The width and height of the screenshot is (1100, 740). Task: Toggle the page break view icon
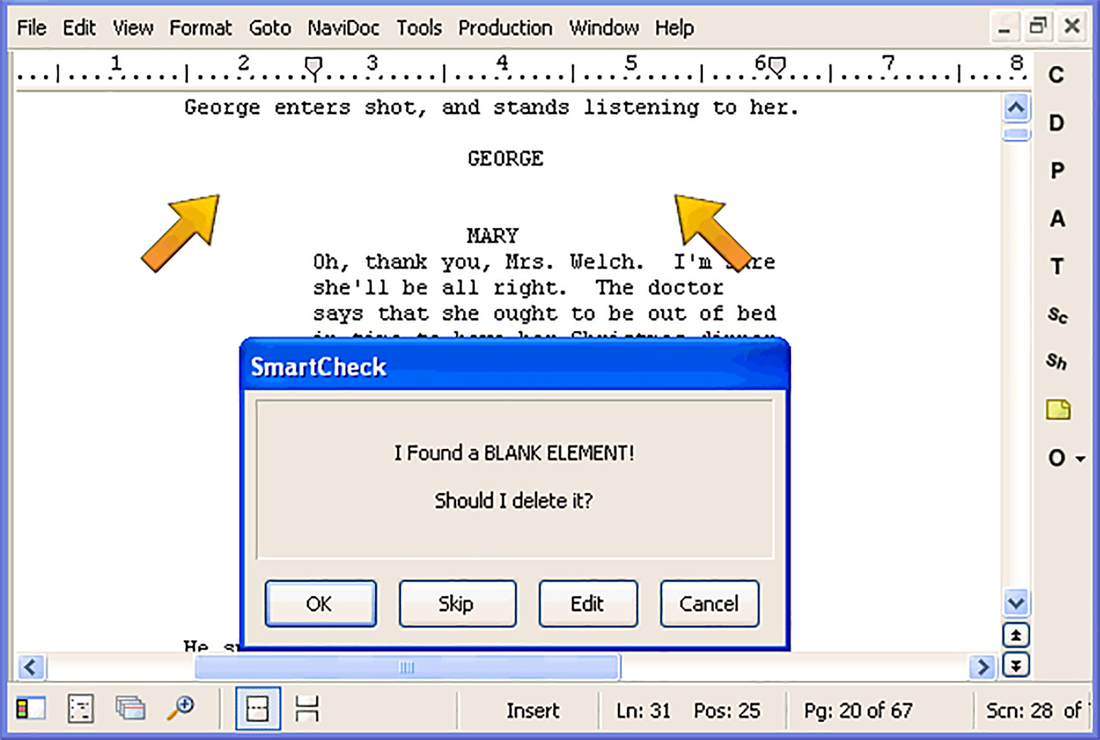coord(258,708)
